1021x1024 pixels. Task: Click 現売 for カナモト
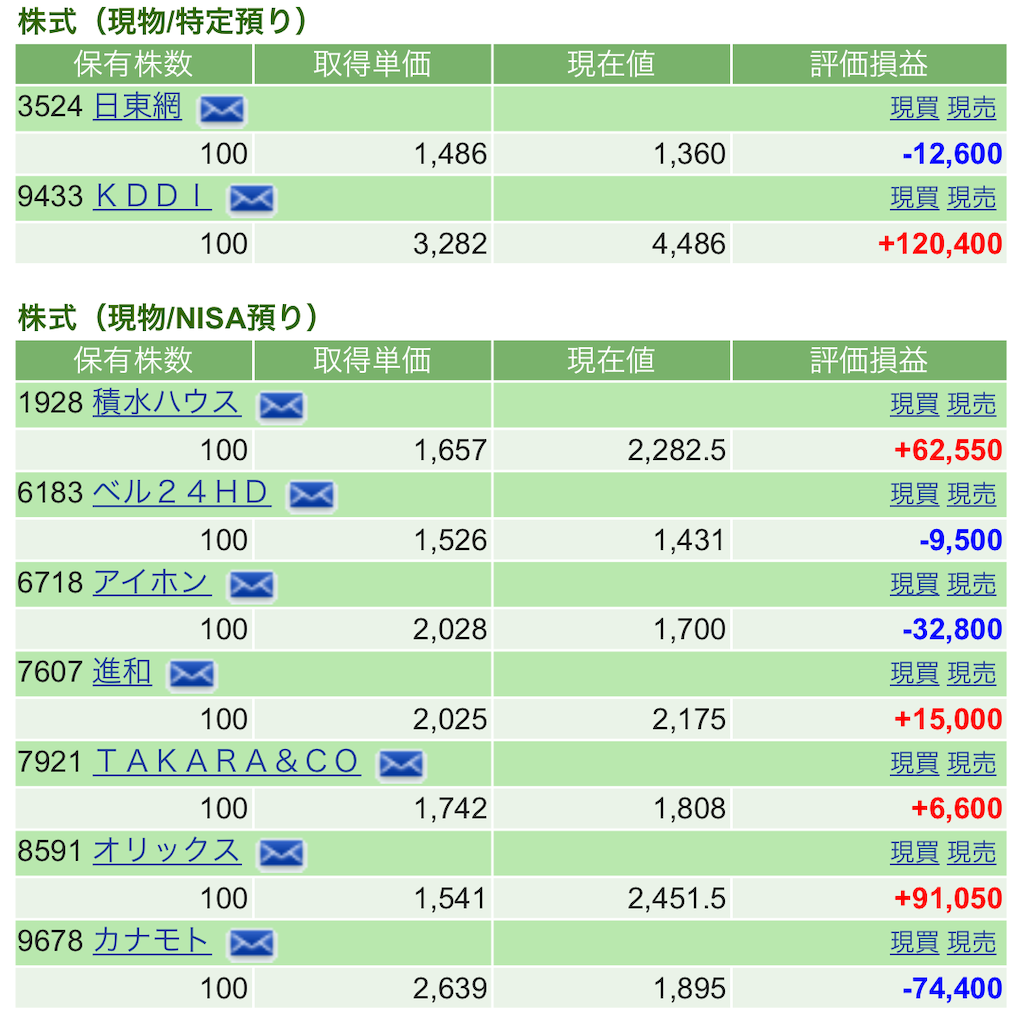(x=971, y=943)
